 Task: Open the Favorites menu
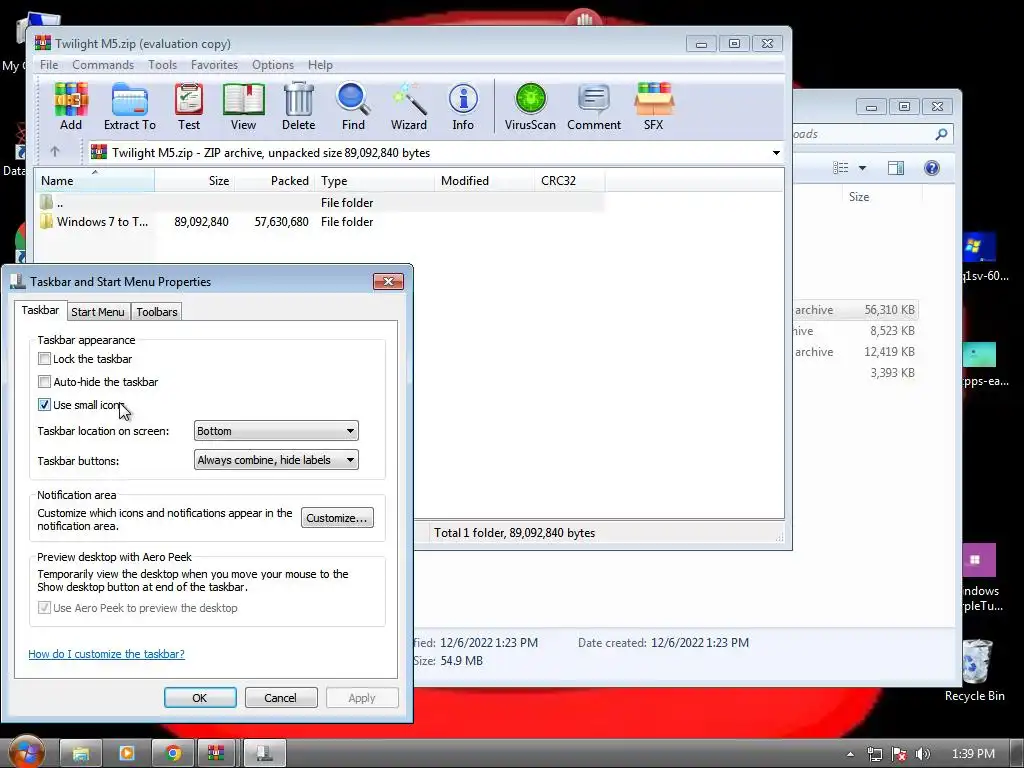[214, 65]
